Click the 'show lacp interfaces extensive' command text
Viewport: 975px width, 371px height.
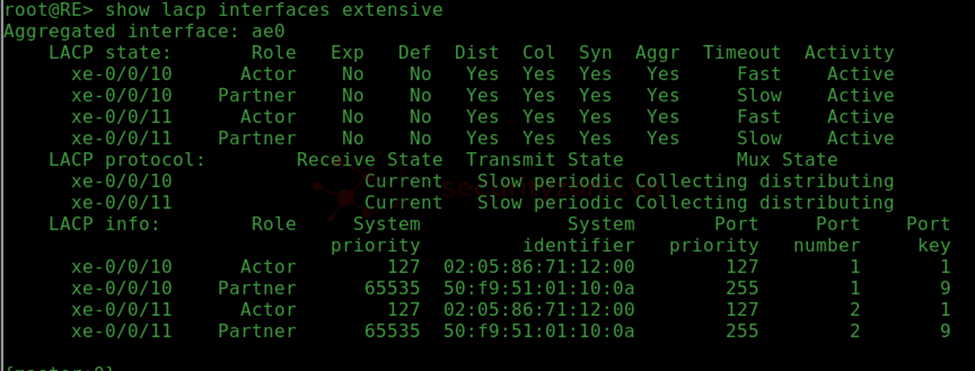tap(274, 10)
